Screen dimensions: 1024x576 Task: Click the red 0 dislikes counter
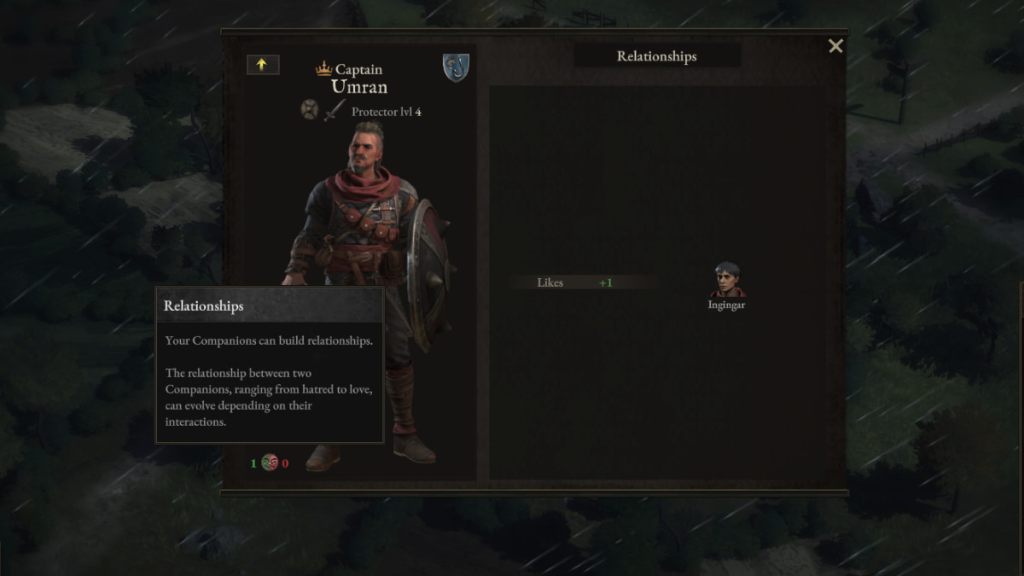[285, 463]
